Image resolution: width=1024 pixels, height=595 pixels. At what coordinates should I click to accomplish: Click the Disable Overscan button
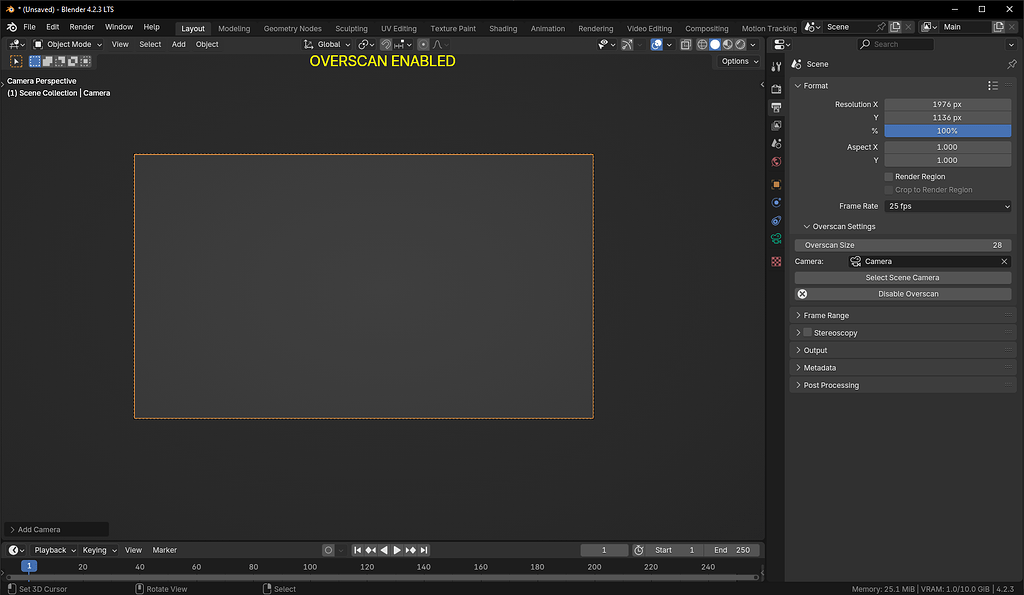click(903, 294)
